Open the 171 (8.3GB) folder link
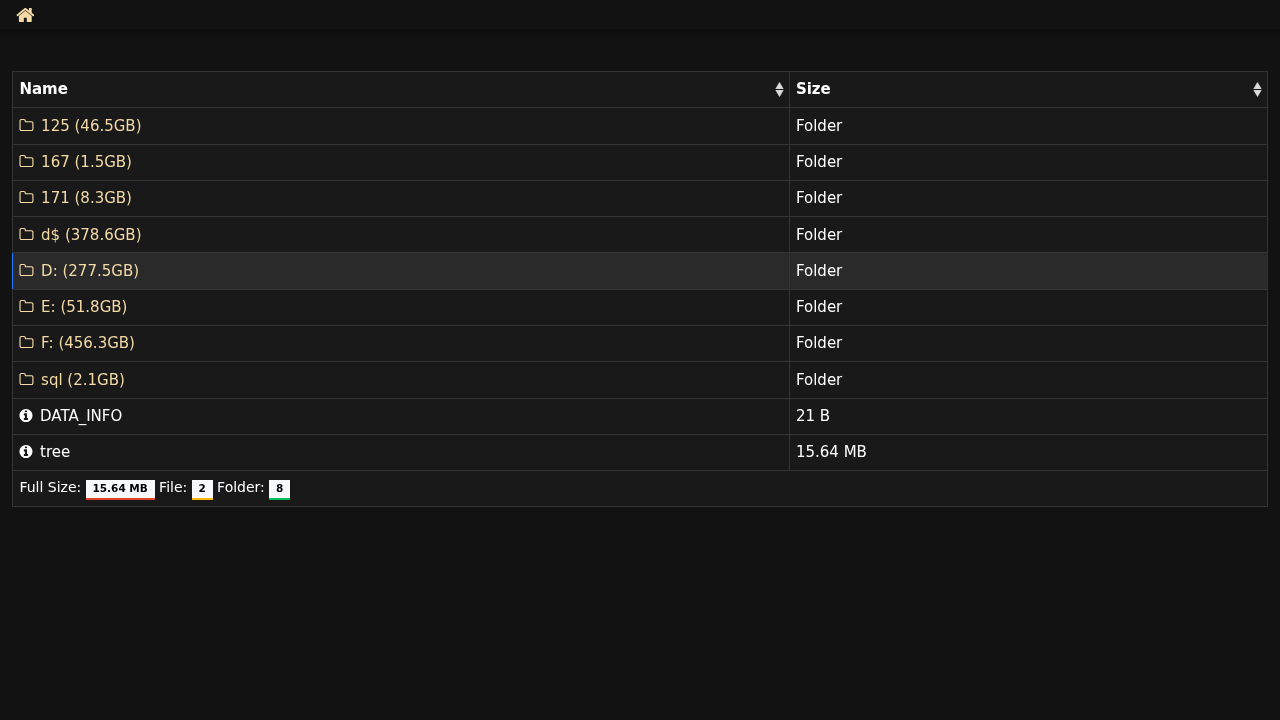Image resolution: width=1280 pixels, height=720 pixels. (x=86, y=198)
